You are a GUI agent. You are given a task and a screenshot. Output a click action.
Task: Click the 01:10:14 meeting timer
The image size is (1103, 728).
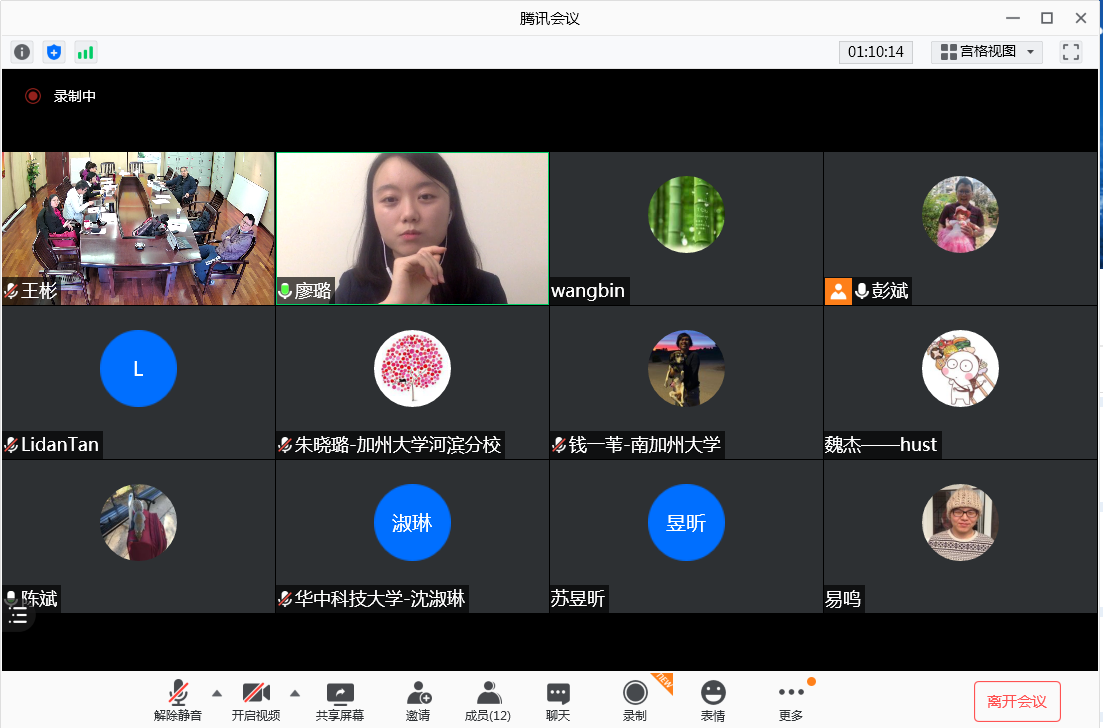(876, 52)
